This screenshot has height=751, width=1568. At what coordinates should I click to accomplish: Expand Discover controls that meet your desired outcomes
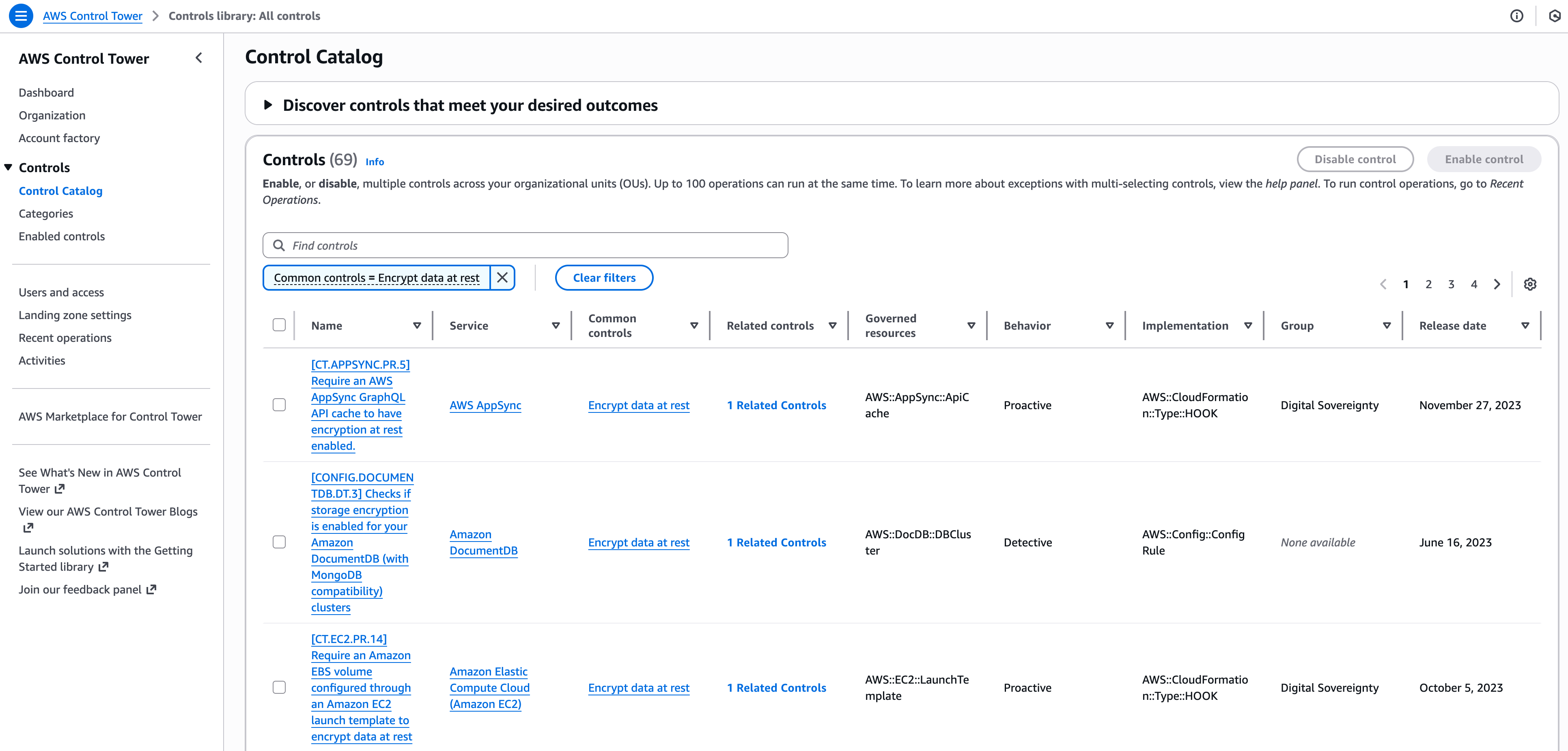tap(269, 106)
